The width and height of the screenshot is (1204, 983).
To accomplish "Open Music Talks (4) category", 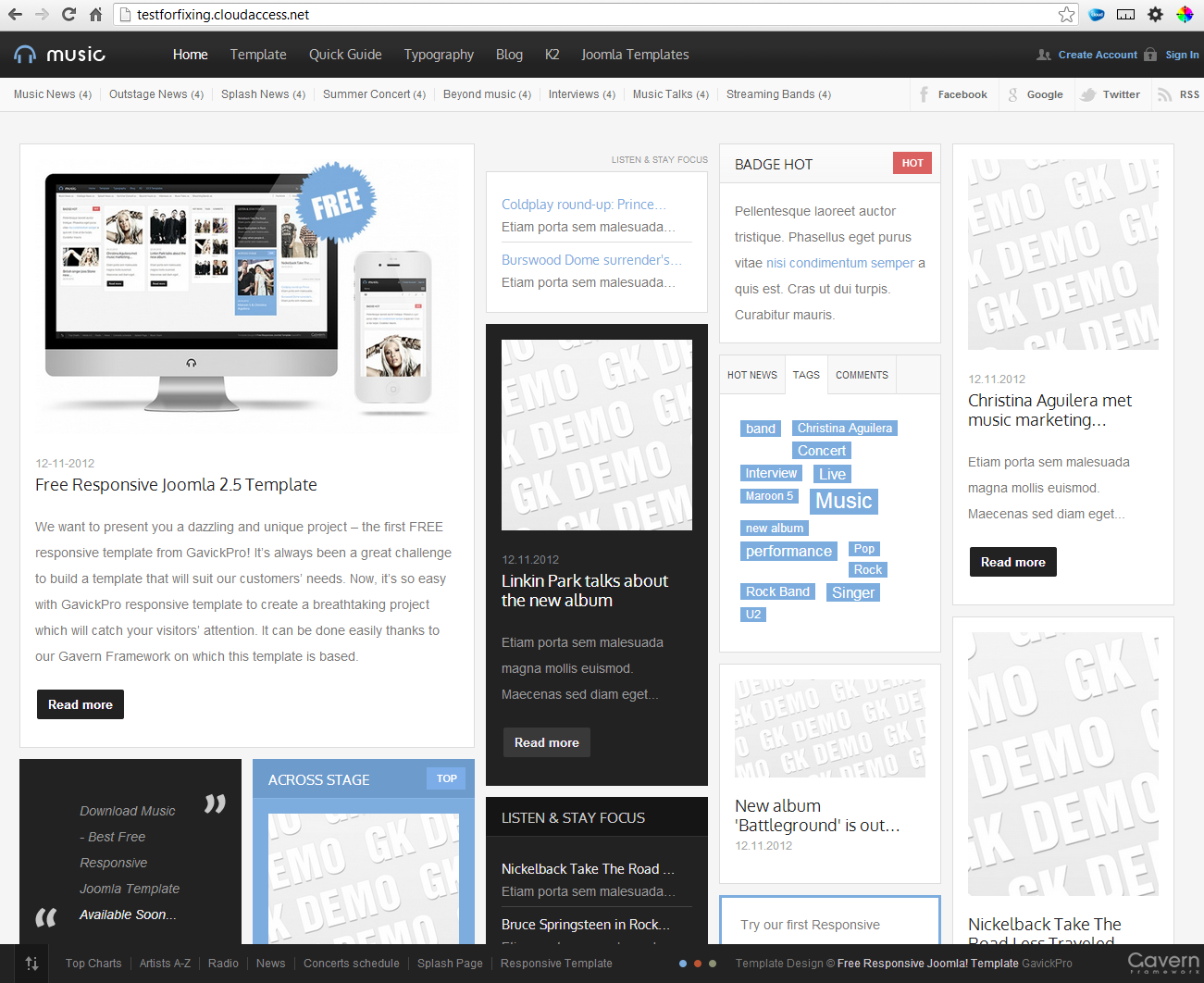I will (x=671, y=94).
